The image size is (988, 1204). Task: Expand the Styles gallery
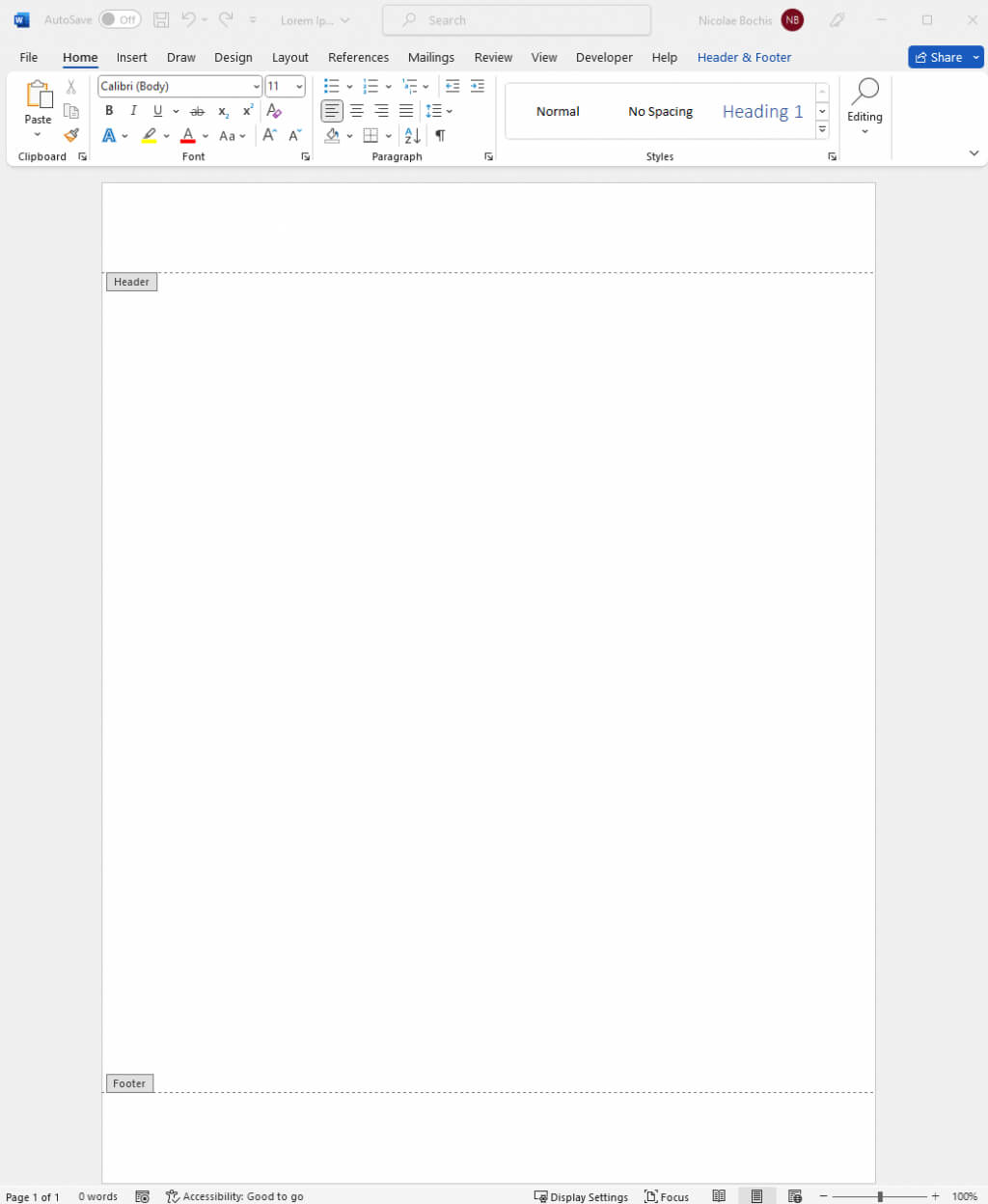click(822, 130)
